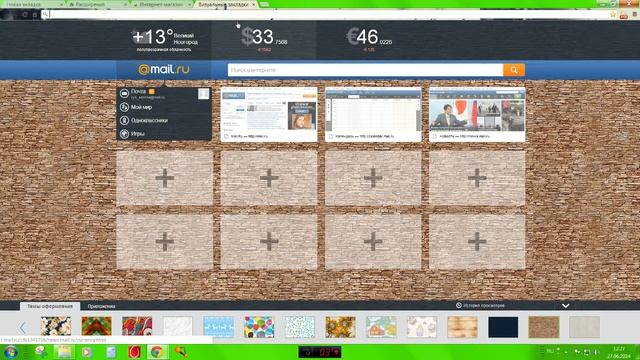The width and height of the screenshot is (640, 360).
Task: Click the orange search button on mail.ru bar
Action: (x=514, y=70)
